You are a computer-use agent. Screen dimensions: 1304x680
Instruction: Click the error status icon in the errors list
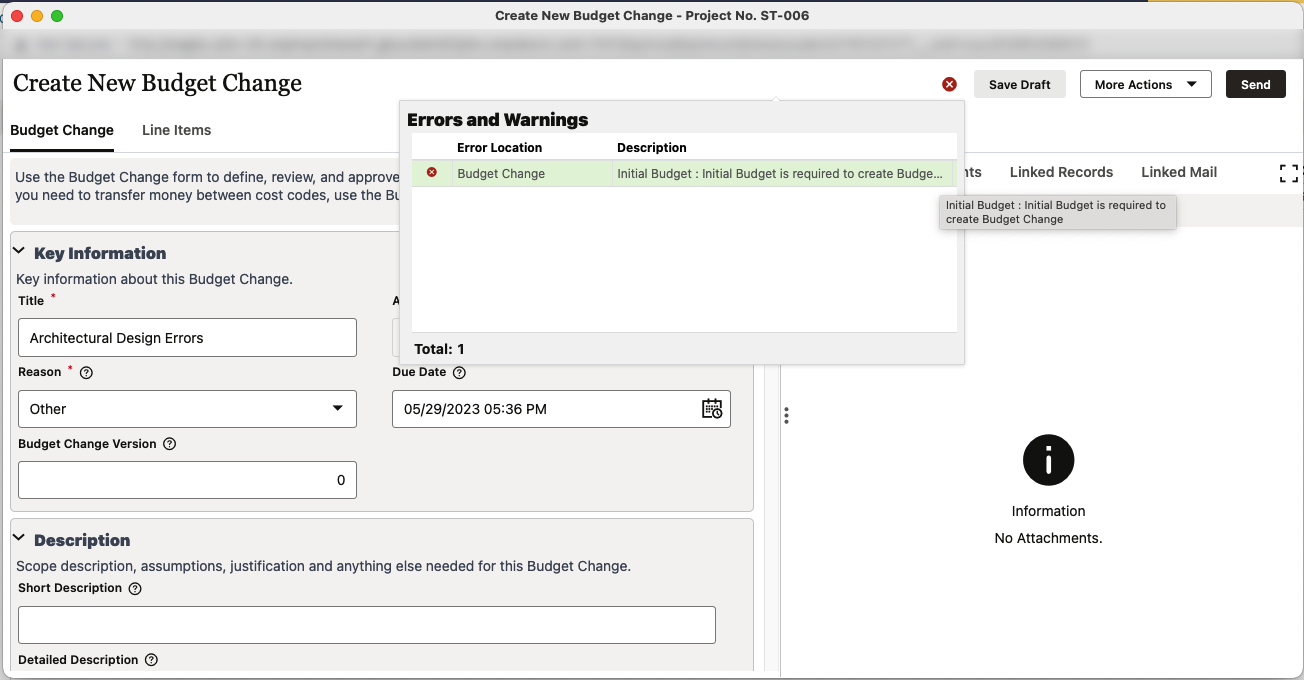[430, 173]
